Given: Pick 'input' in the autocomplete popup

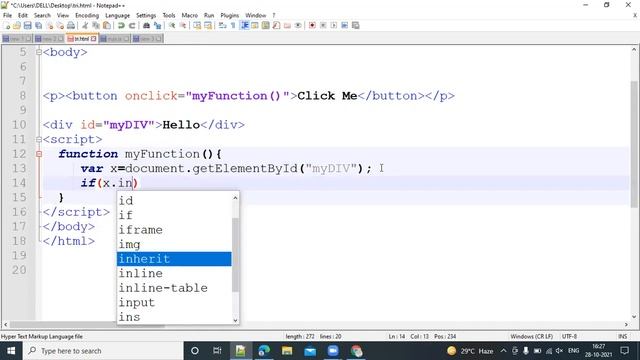Looking at the screenshot, I should pos(174,303).
